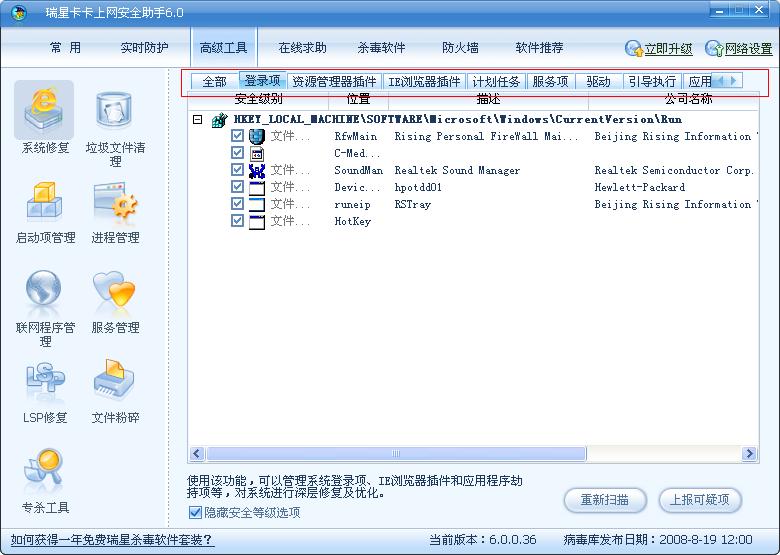Open 进程管理 tool
The height and width of the screenshot is (555, 780).
point(115,211)
